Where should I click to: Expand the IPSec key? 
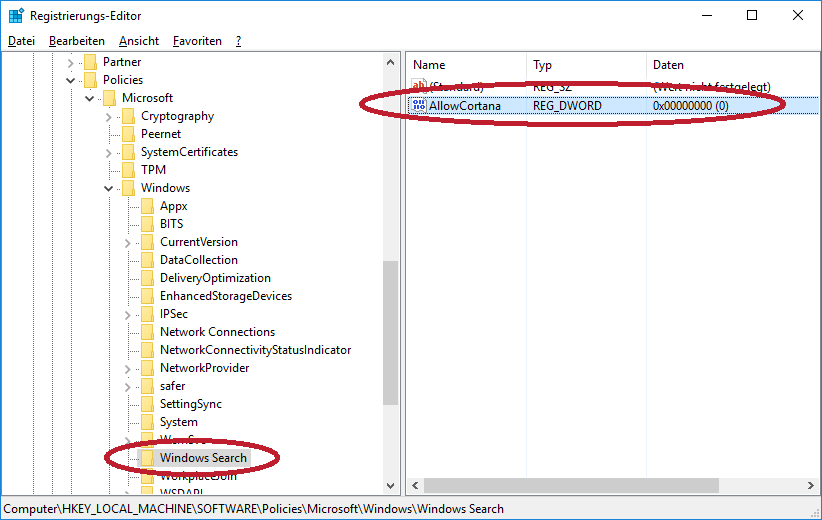click(x=127, y=315)
